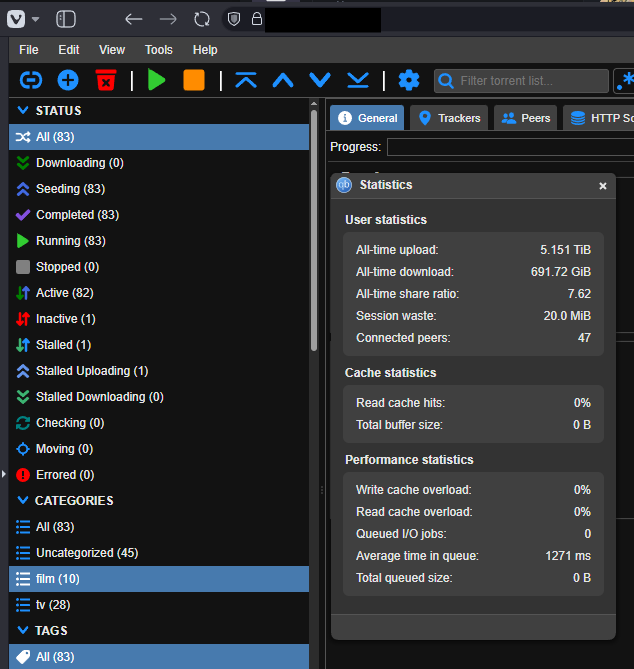Open Options with the blue gear icon

pos(409,80)
